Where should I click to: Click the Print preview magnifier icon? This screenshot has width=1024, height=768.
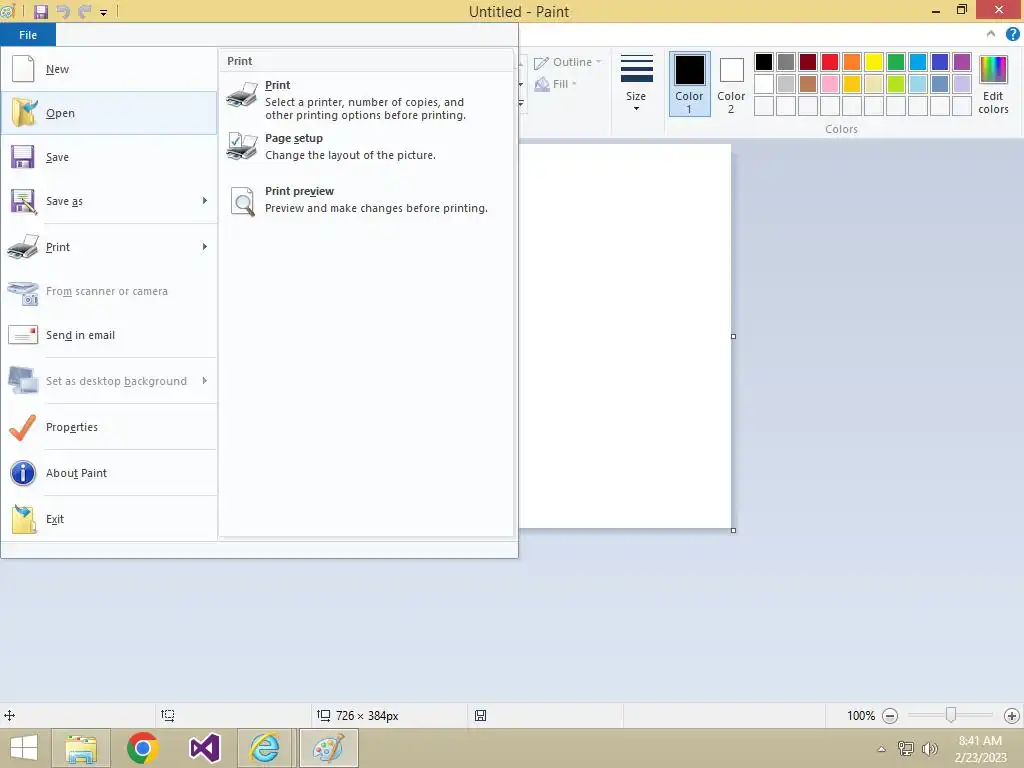click(242, 200)
